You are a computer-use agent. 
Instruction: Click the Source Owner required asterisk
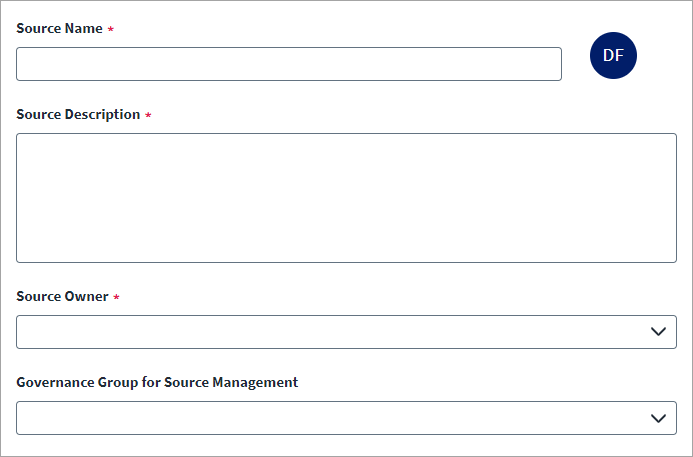coord(116,298)
